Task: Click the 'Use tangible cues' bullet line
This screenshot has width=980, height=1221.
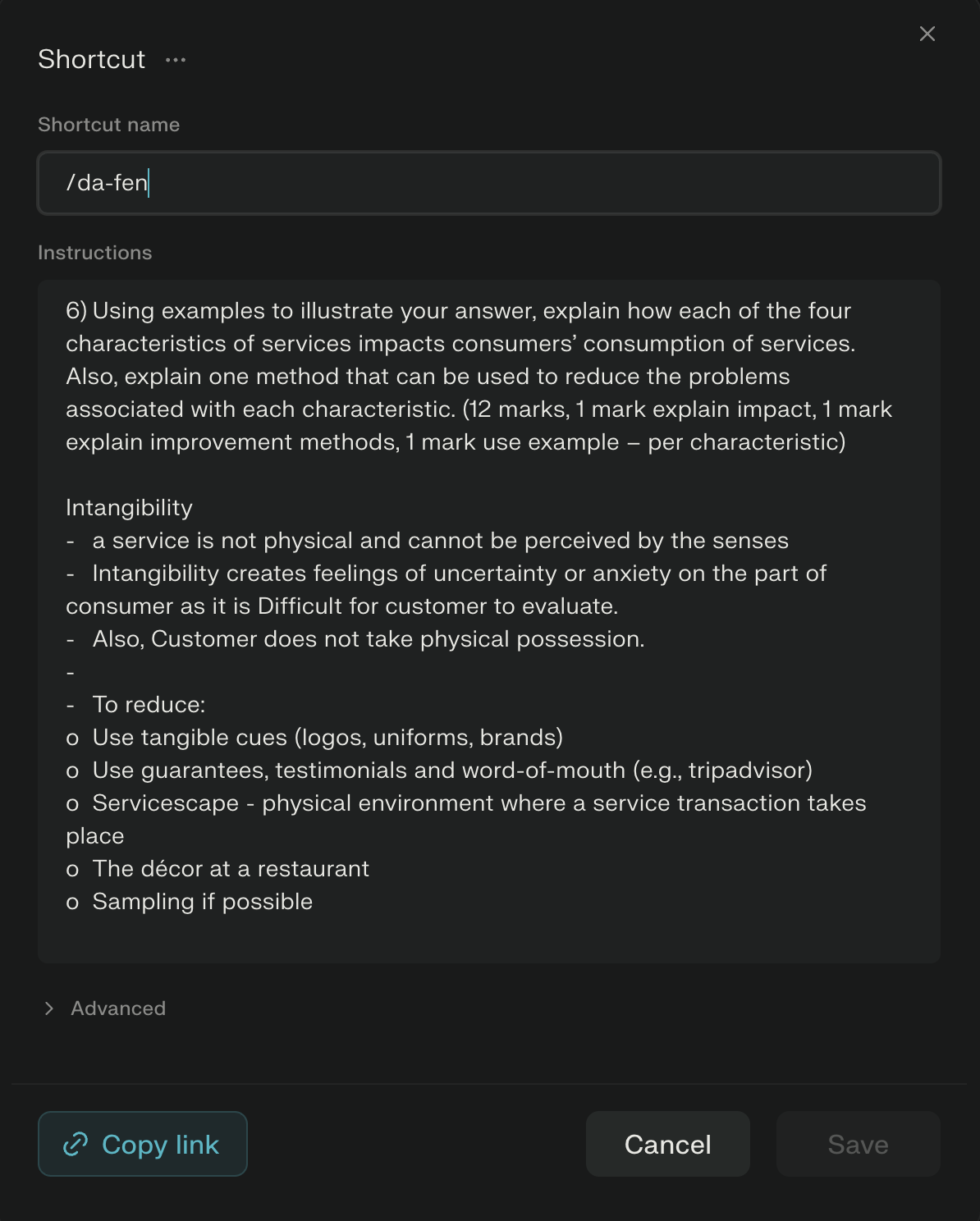Action: pyautogui.click(x=327, y=738)
